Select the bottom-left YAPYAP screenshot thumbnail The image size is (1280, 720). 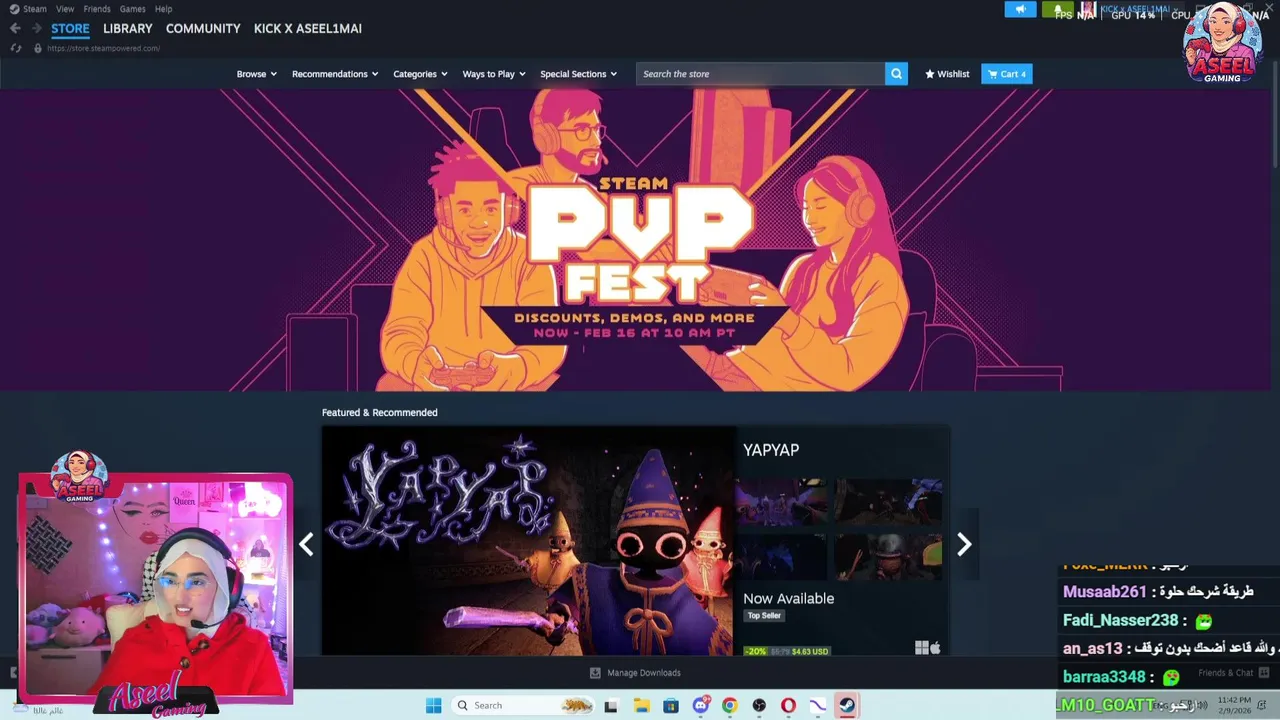781,556
